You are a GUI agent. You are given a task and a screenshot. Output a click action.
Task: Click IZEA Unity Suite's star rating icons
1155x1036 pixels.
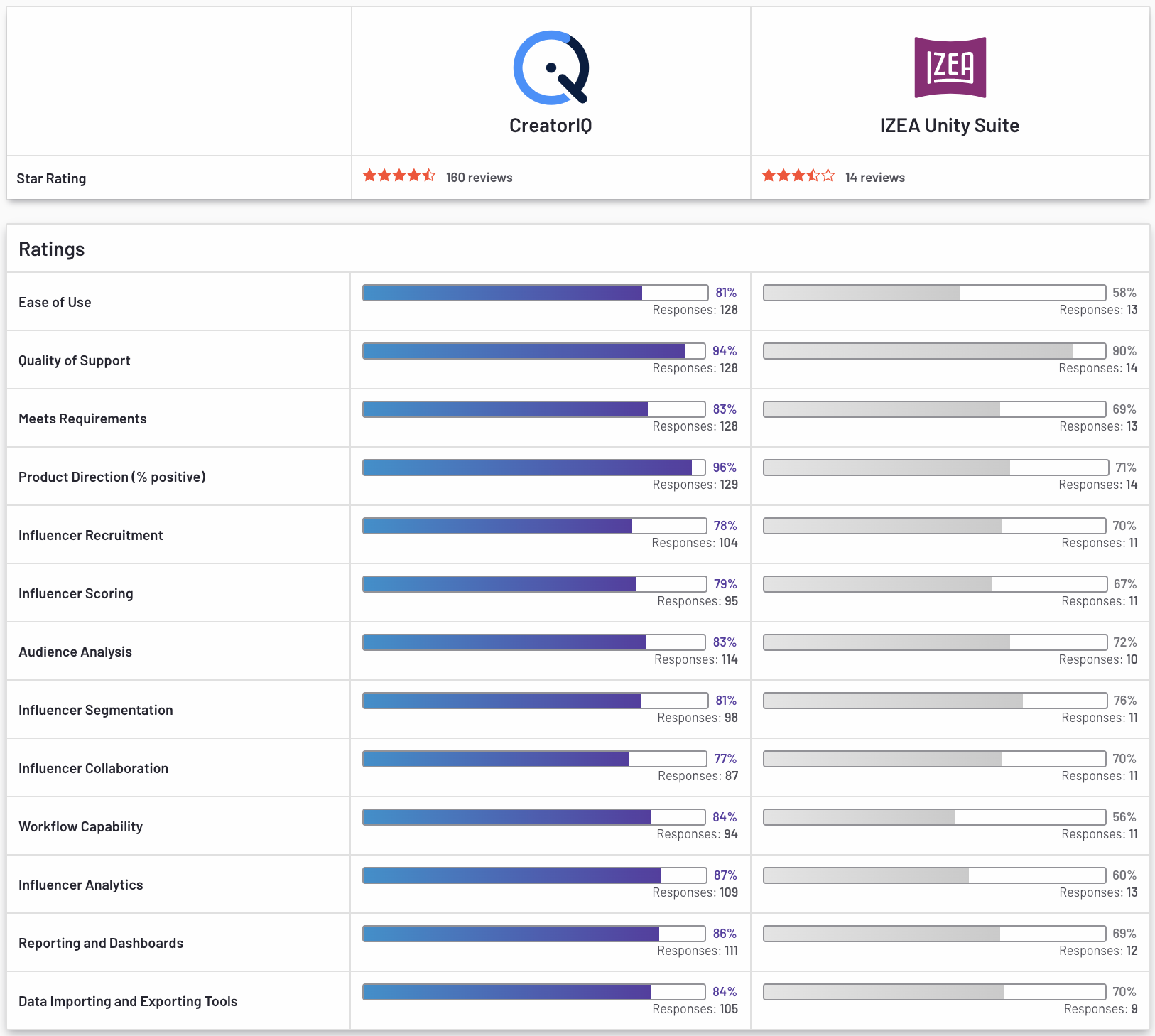pyautogui.click(x=798, y=176)
